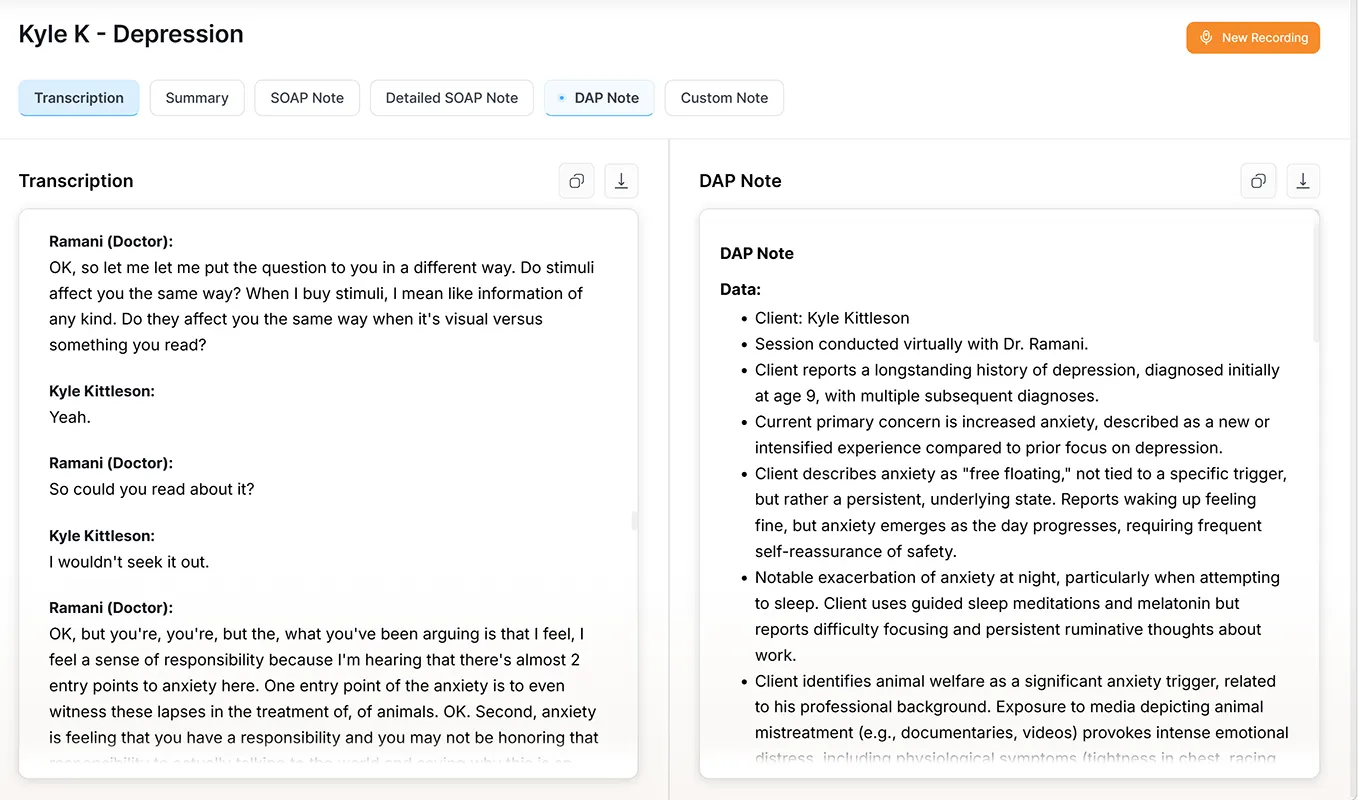Click the page title 'Kyle K - Depression'
The image size is (1358, 800).
131,34
